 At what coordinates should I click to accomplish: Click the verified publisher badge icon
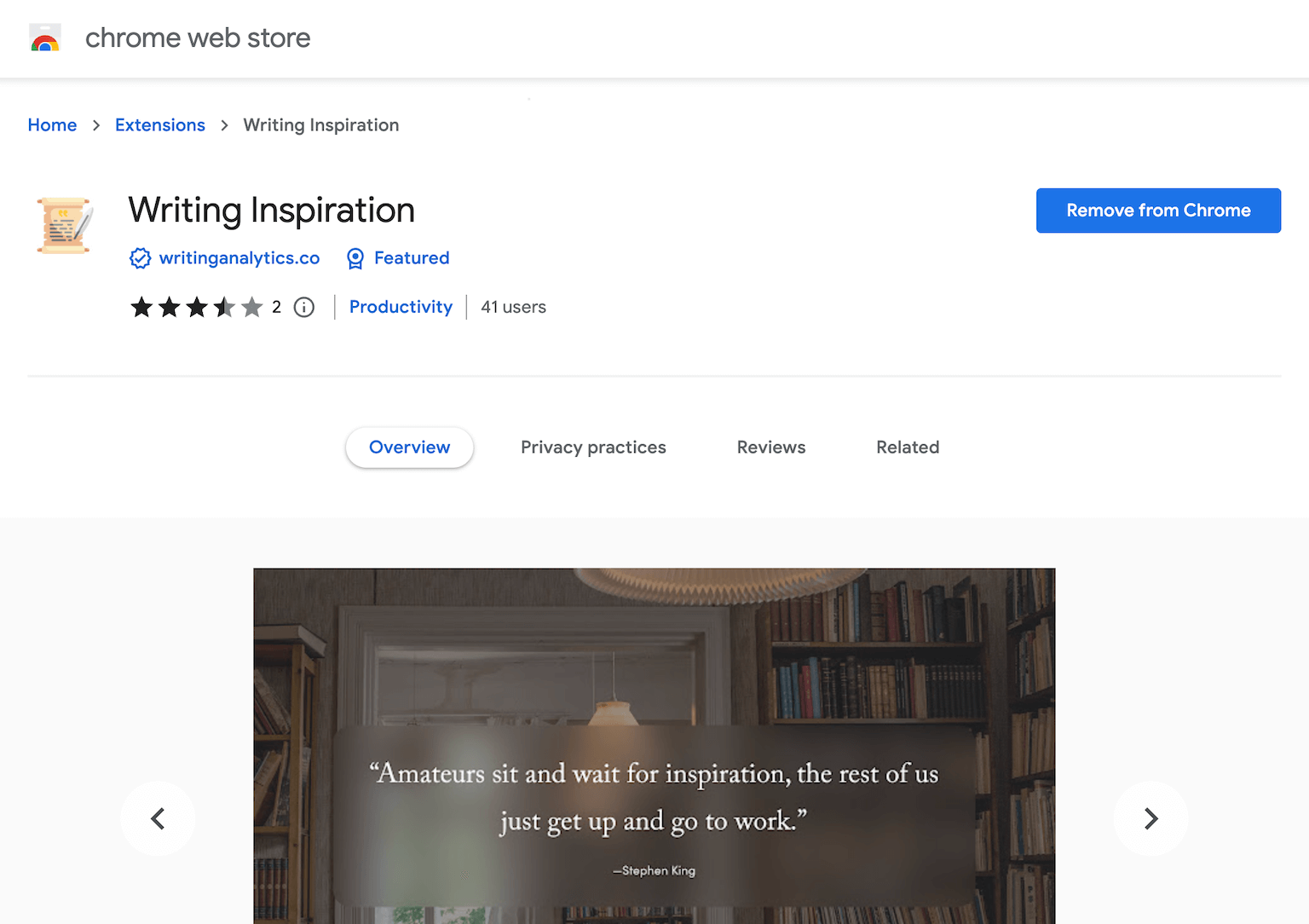pyautogui.click(x=140, y=258)
